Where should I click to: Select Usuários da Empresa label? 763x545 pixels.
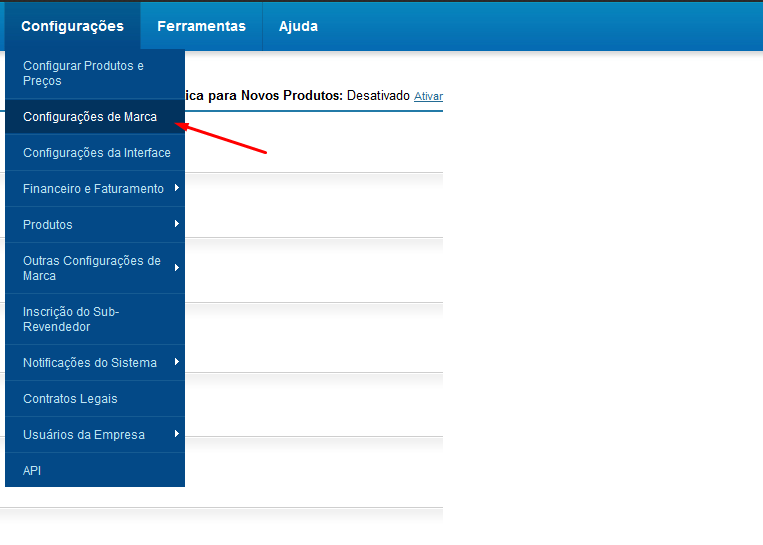84,435
